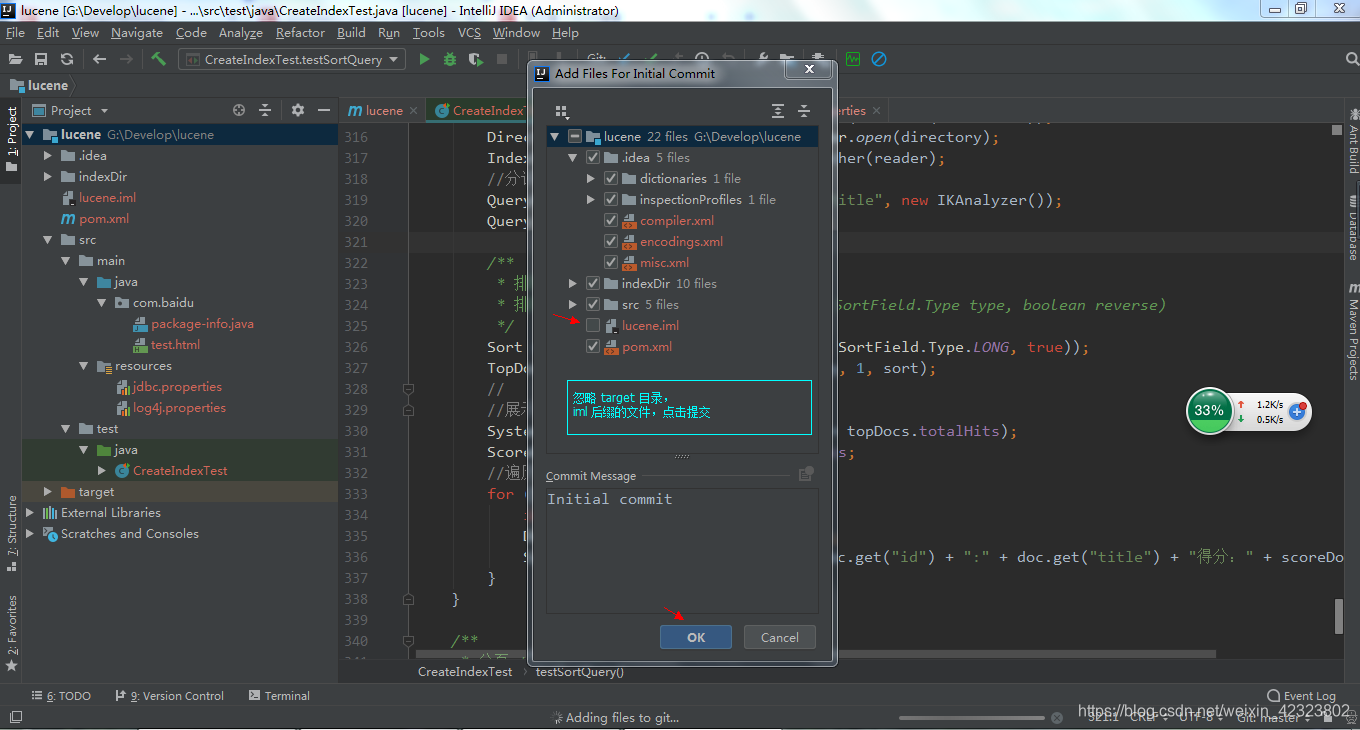Click the Back navigation arrow
This screenshot has width=1360, height=730.
click(99, 59)
